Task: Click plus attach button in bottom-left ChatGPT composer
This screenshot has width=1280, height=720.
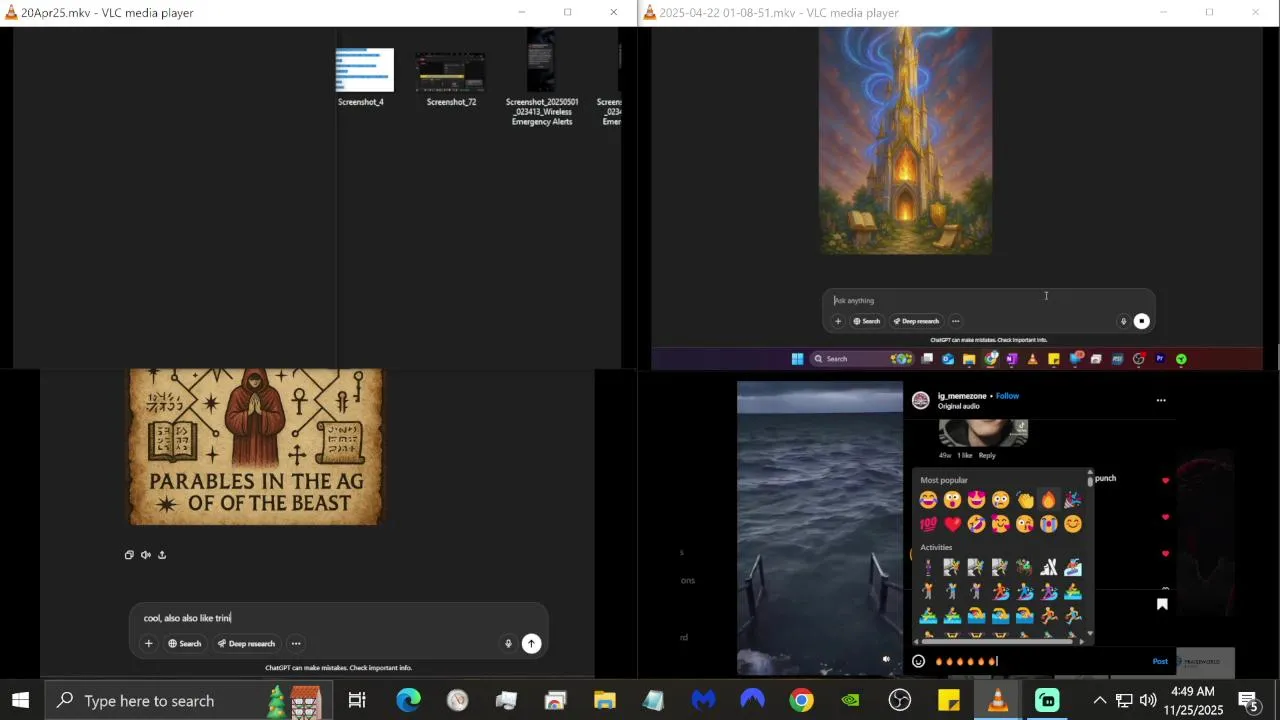Action: (149, 644)
